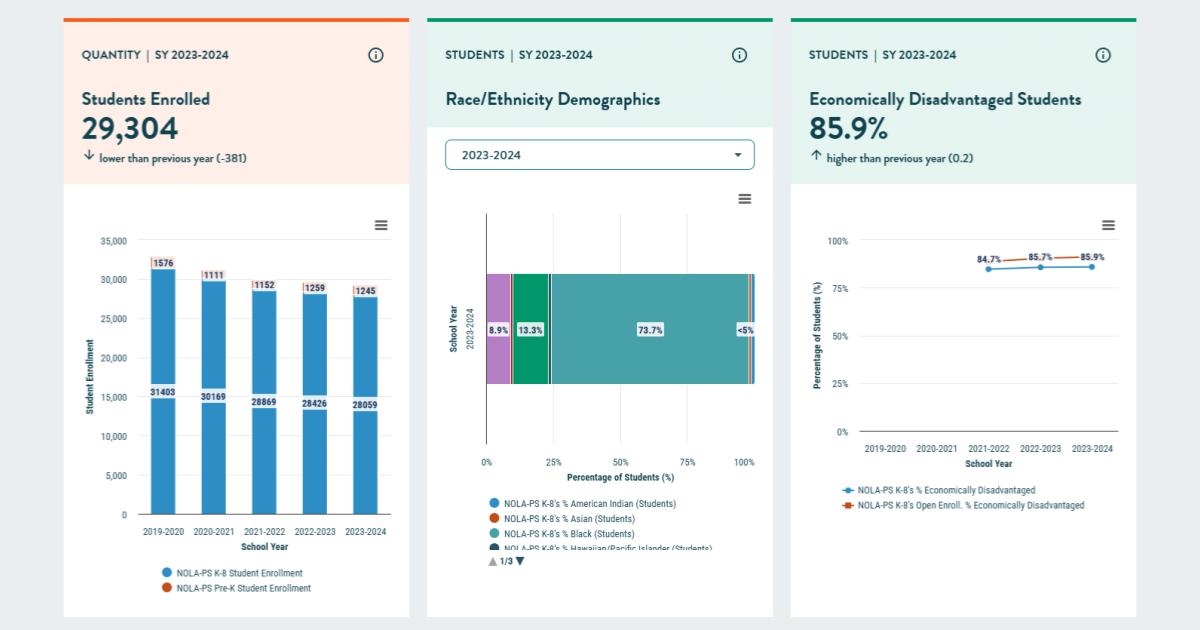Open the export menu on the enrollment chart

(x=380, y=225)
